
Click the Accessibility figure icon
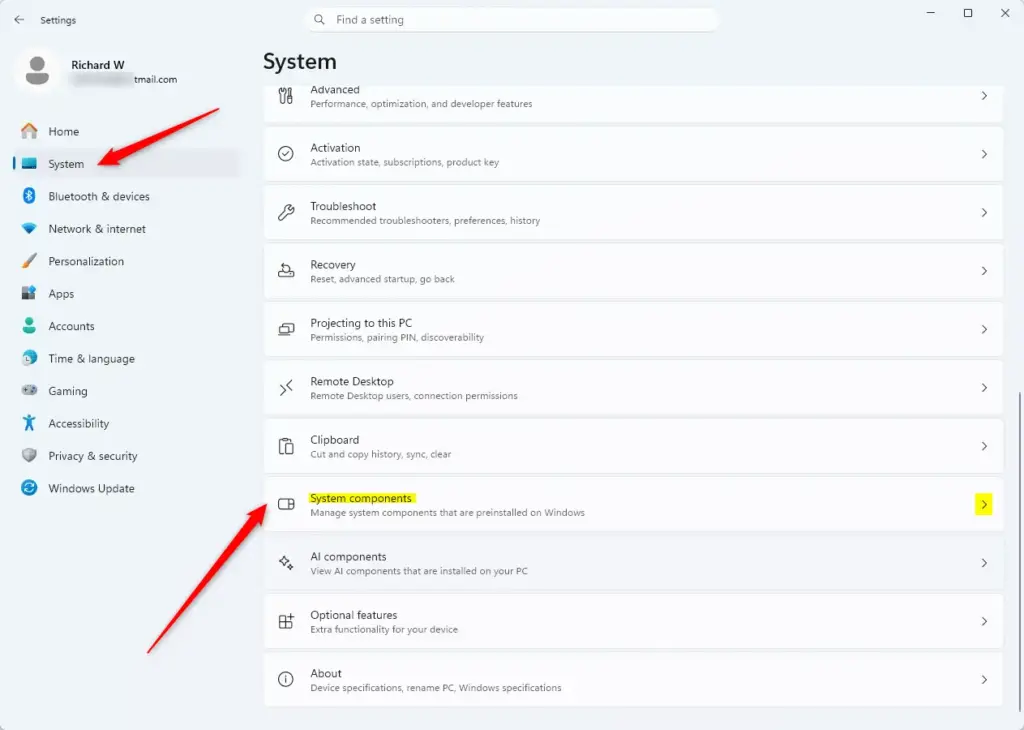click(x=29, y=422)
